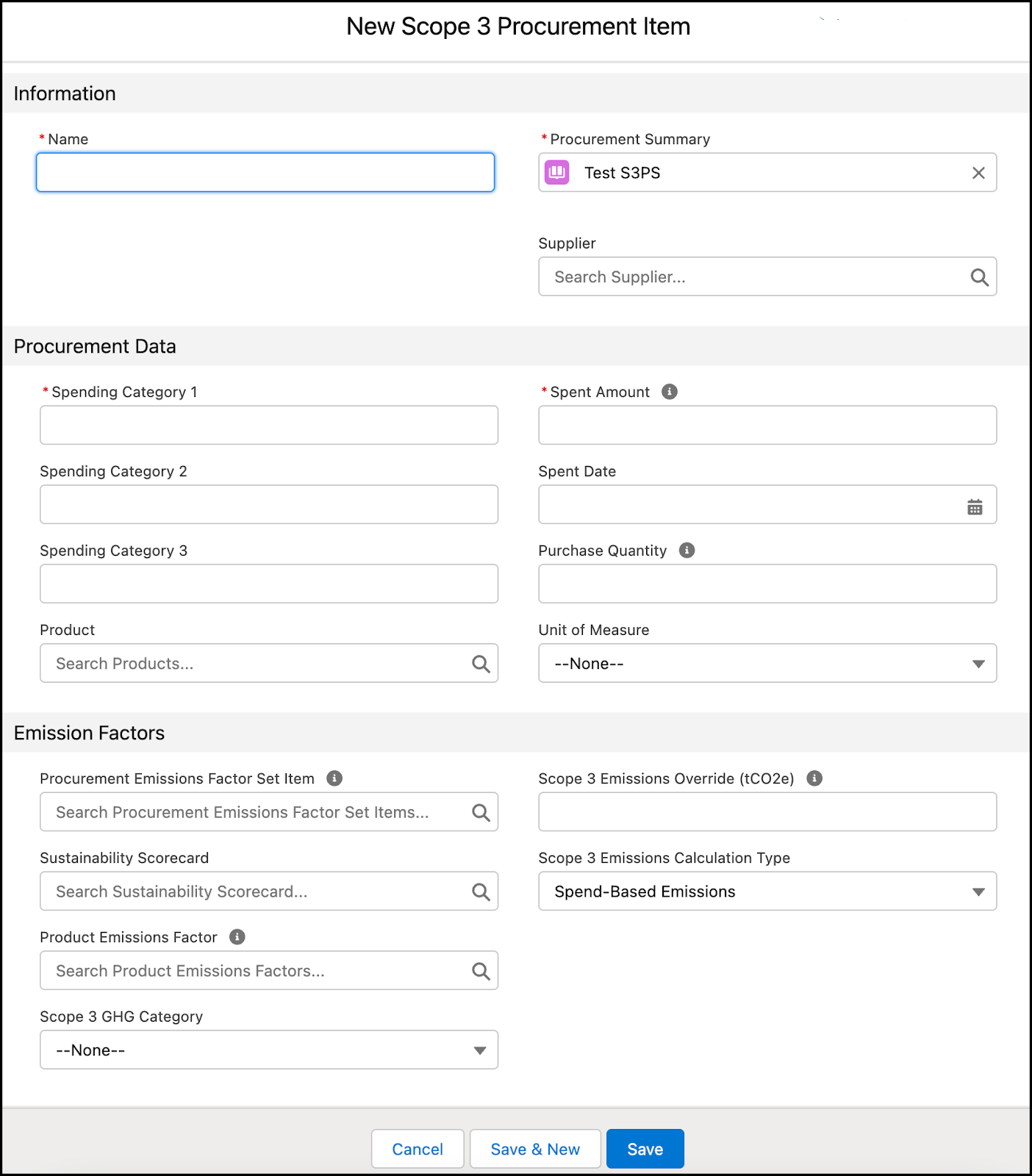Click the Save & New button

(535, 1149)
